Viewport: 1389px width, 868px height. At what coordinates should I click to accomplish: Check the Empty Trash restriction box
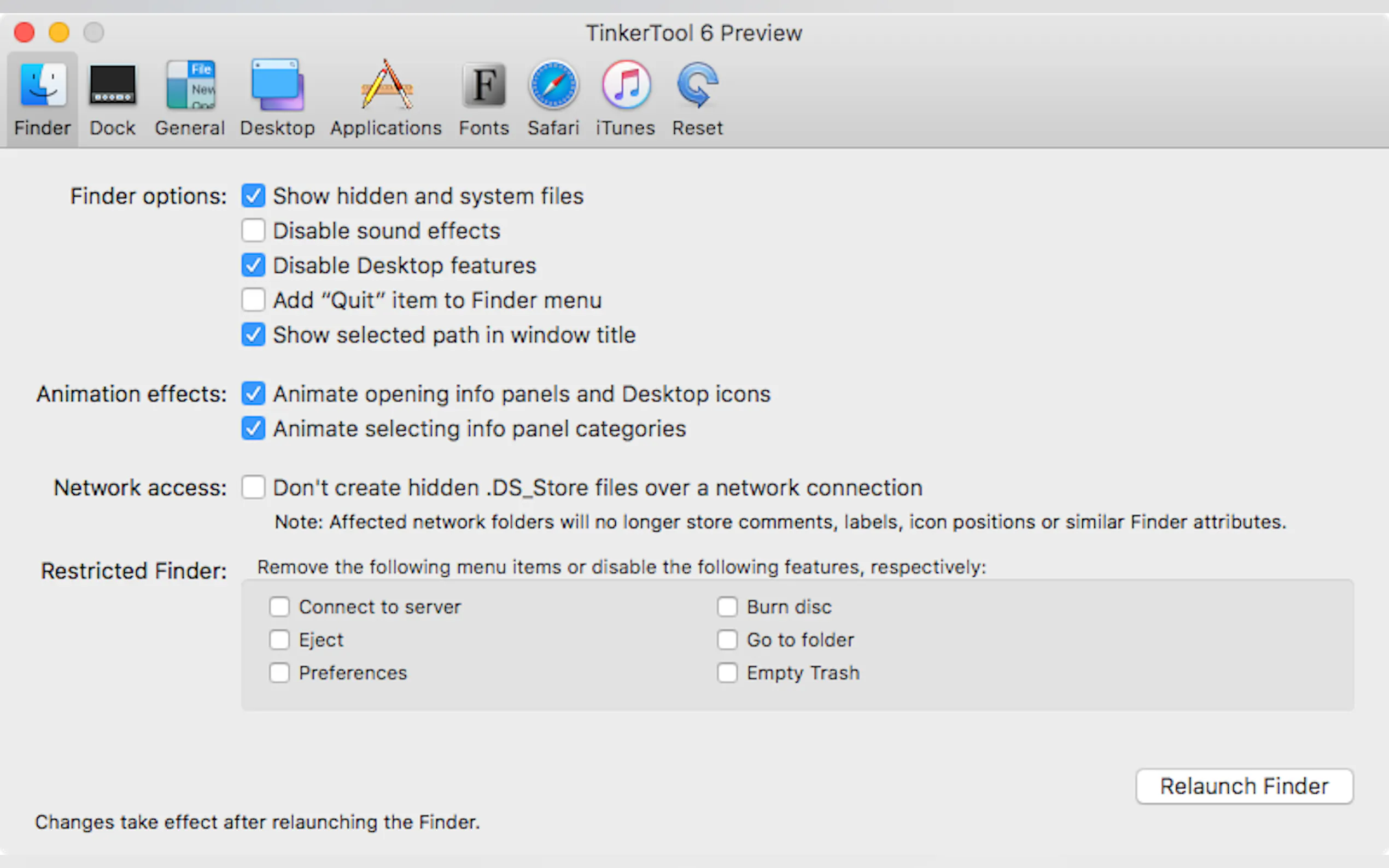[727, 673]
